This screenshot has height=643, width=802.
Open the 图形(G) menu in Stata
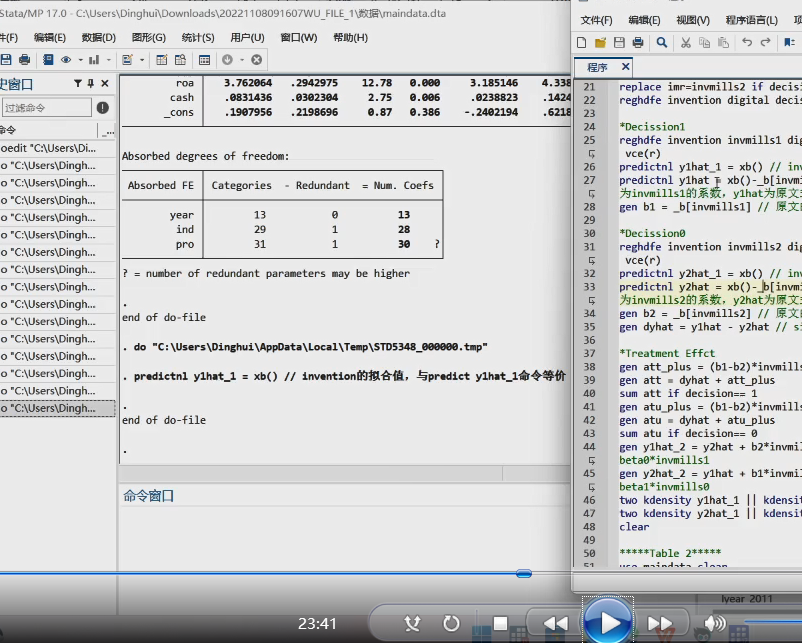(149, 37)
